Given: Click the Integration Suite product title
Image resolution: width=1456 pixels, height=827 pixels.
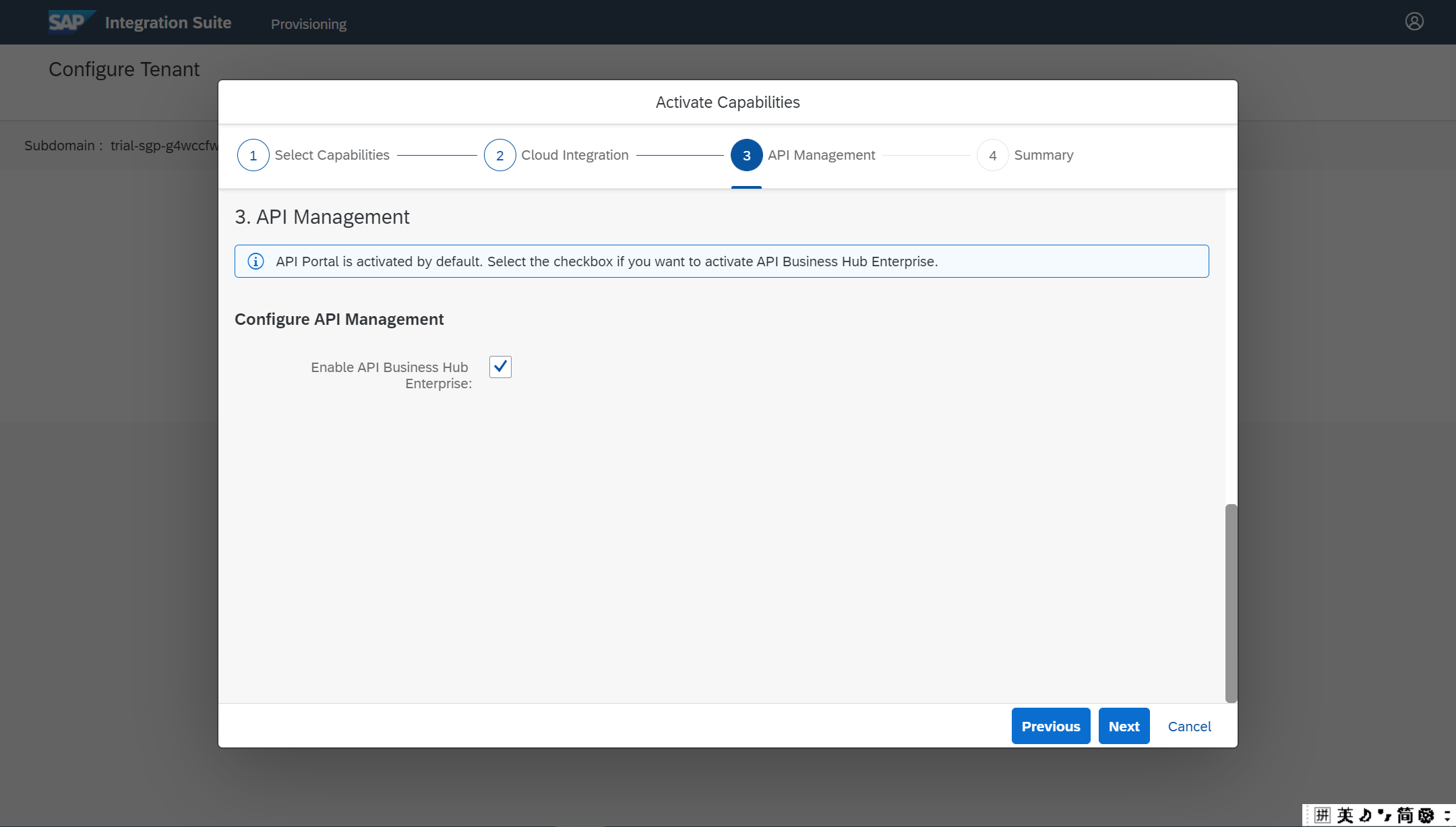Looking at the screenshot, I should [x=169, y=22].
